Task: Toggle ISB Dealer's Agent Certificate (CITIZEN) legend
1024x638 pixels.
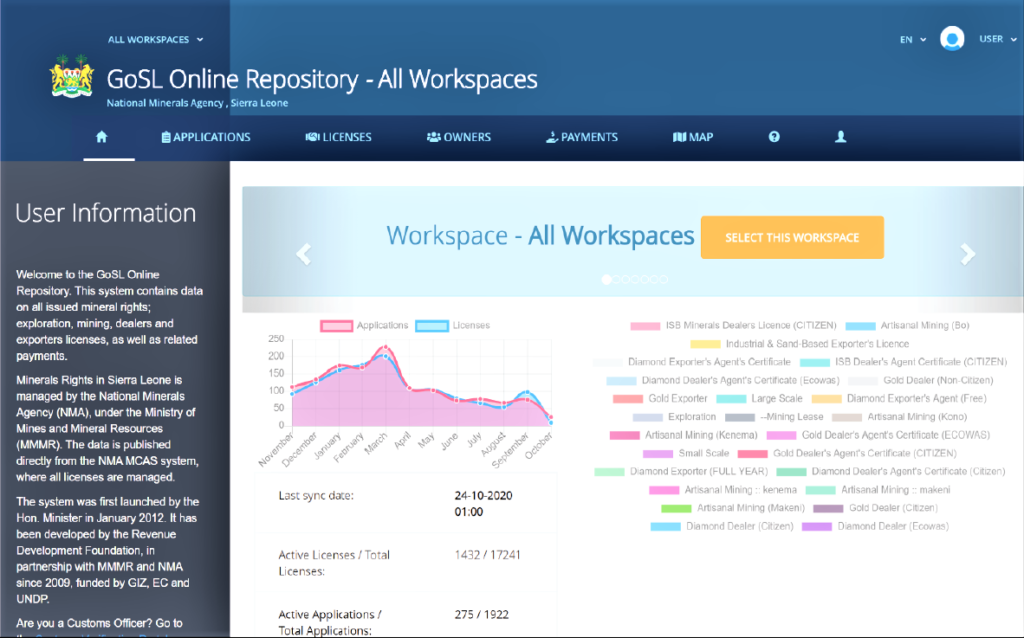Action: [903, 362]
